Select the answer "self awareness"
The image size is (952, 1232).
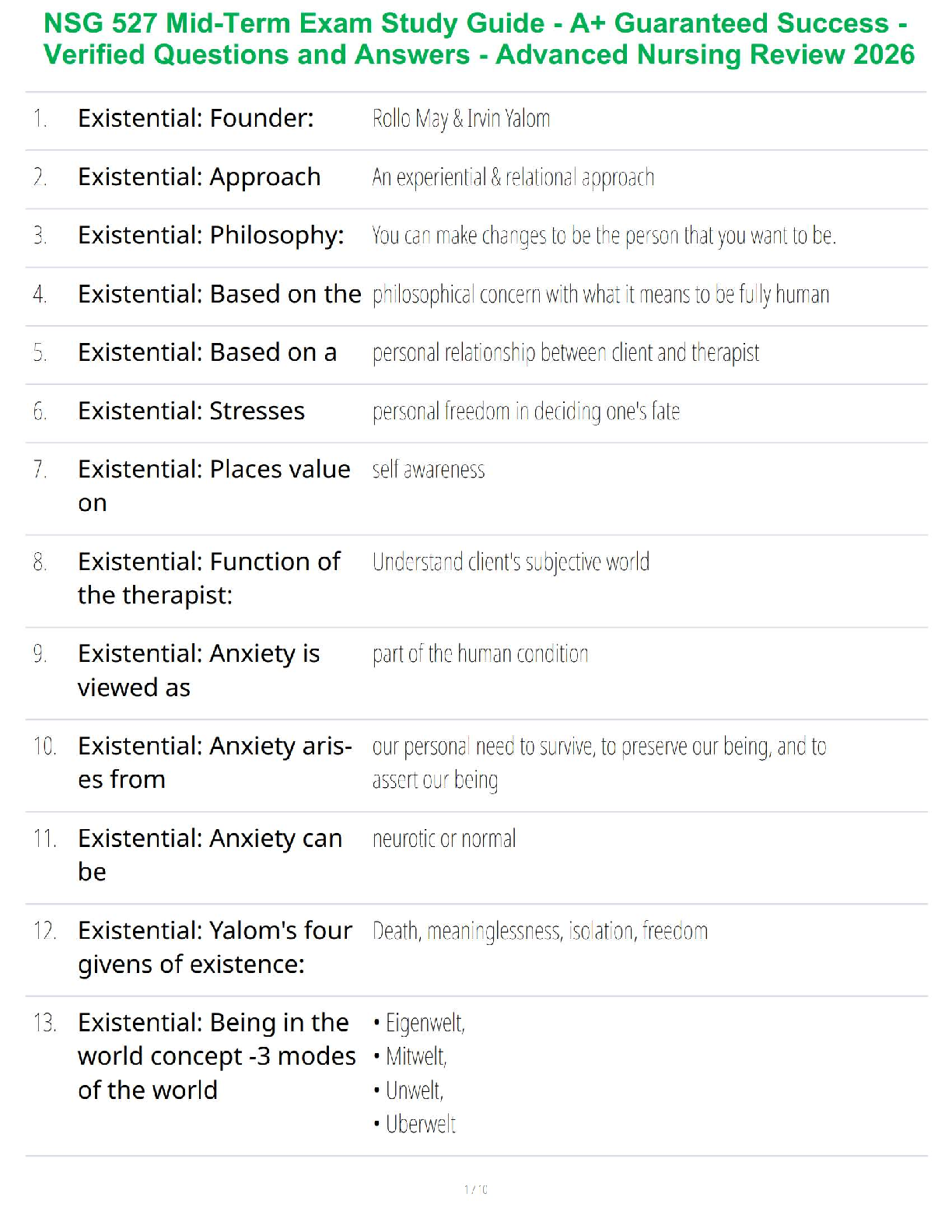(x=429, y=470)
